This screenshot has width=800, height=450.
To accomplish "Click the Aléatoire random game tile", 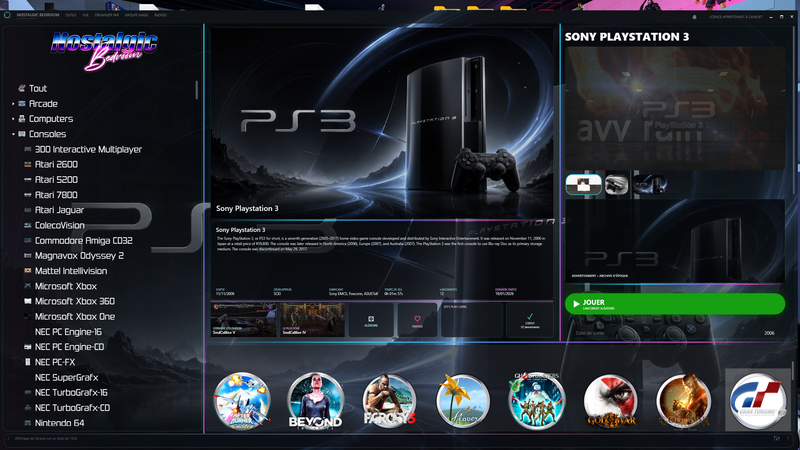I will pos(371,320).
